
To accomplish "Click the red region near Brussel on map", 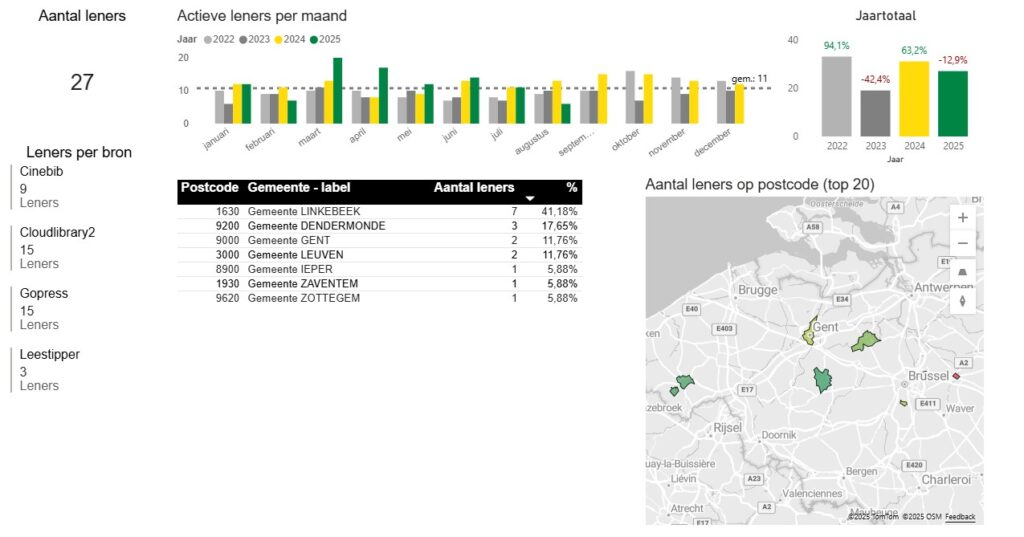I will pyautogui.click(x=956, y=375).
